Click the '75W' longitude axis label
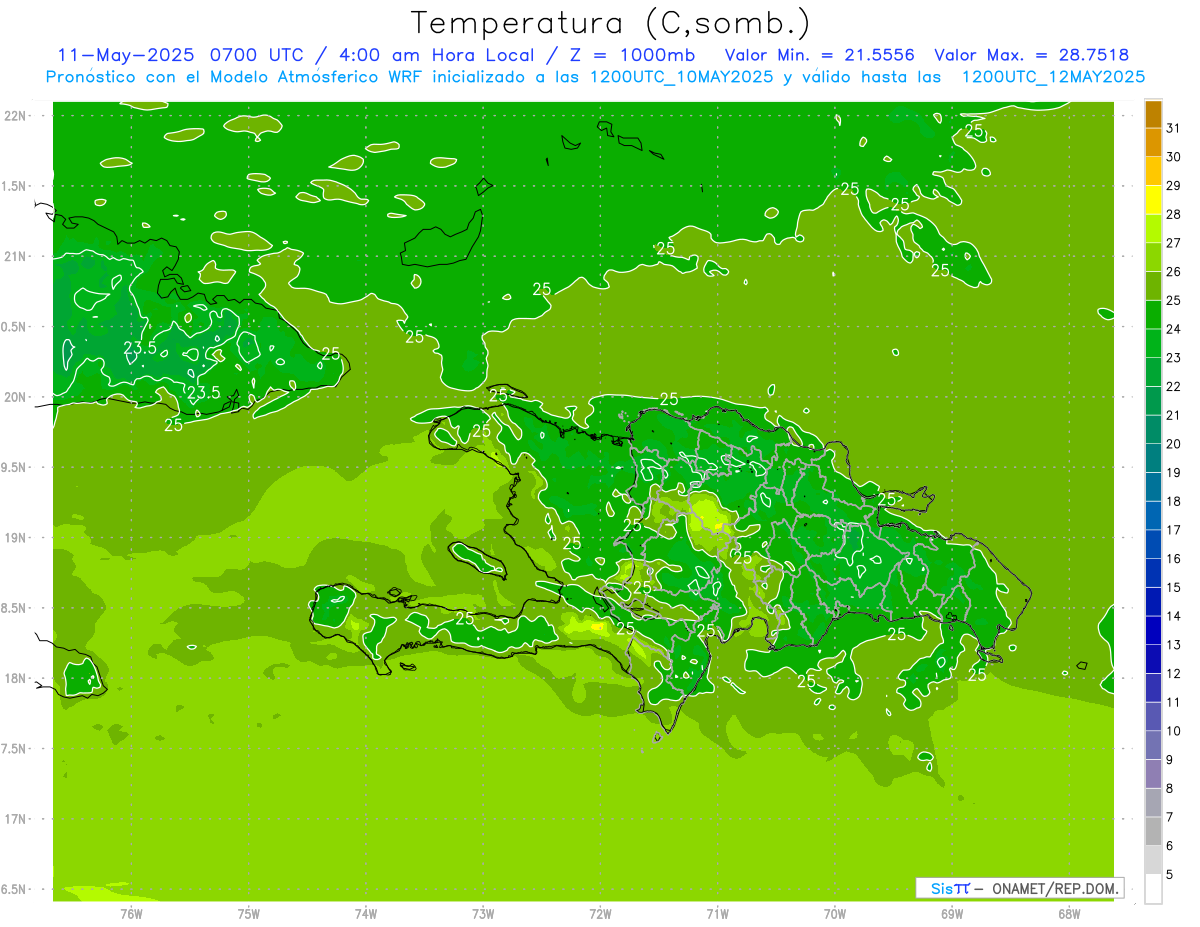The height and width of the screenshot is (927, 1200). [x=249, y=913]
